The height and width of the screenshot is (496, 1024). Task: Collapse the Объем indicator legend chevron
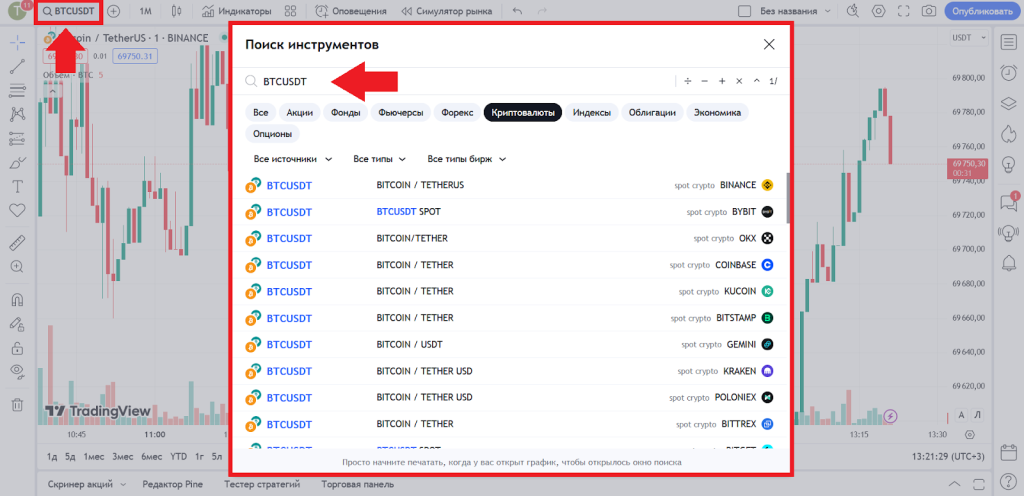tap(52, 91)
